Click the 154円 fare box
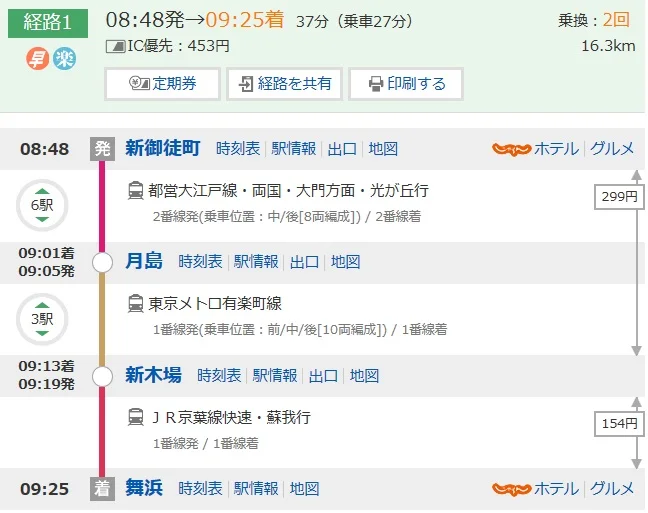648x513 pixels. [619, 424]
